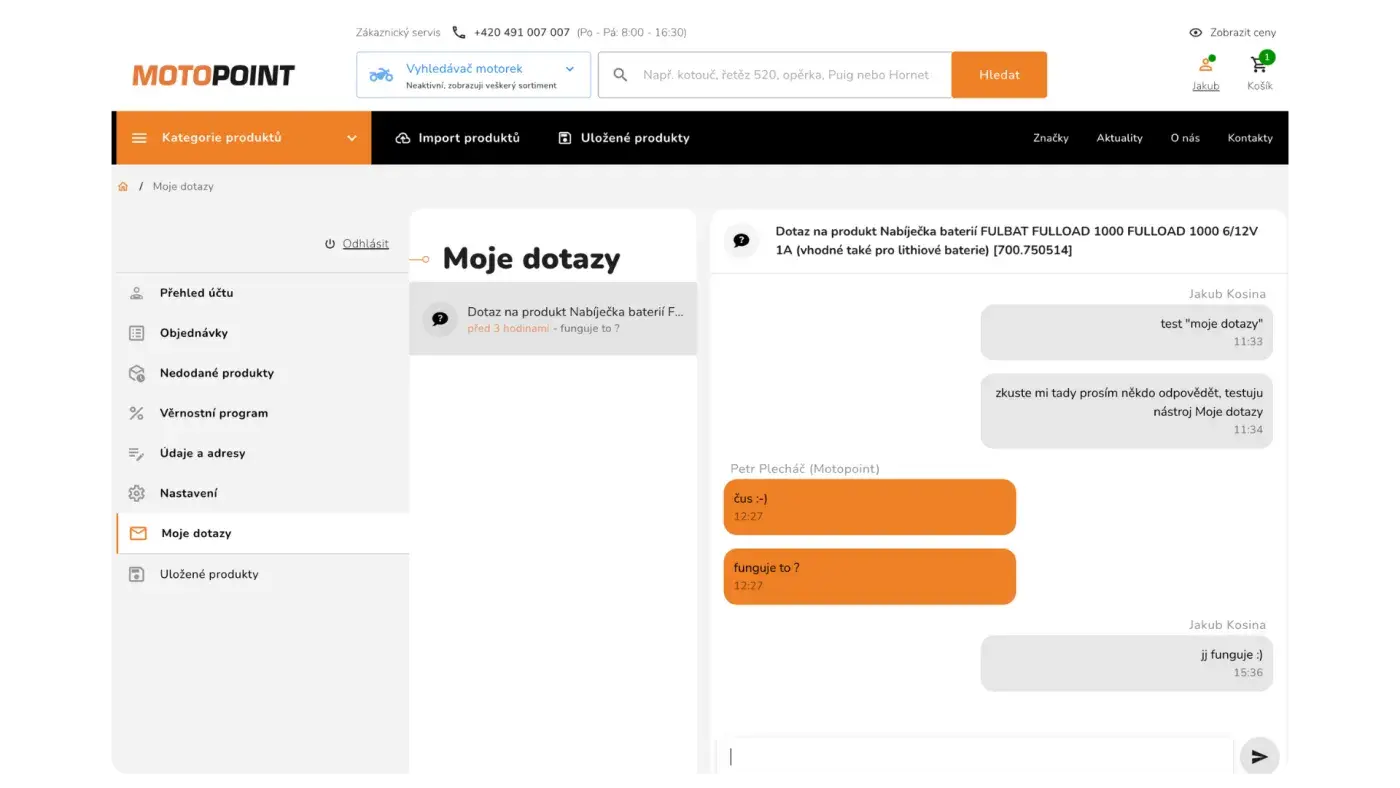The height and width of the screenshot is (788, 1400).
Task: Toggle Zobrazit ceny eye icon
Action: [x=1195, y=32]
